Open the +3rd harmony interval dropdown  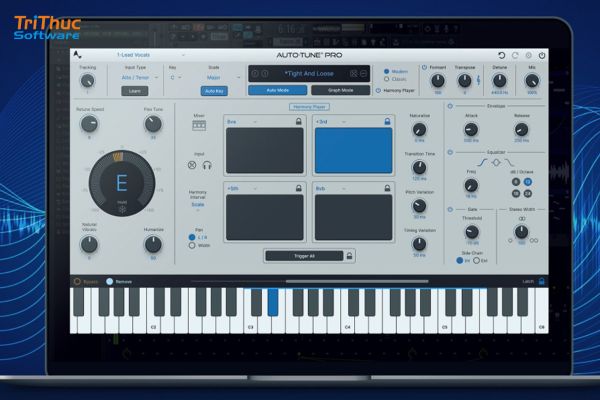point(331,122)
